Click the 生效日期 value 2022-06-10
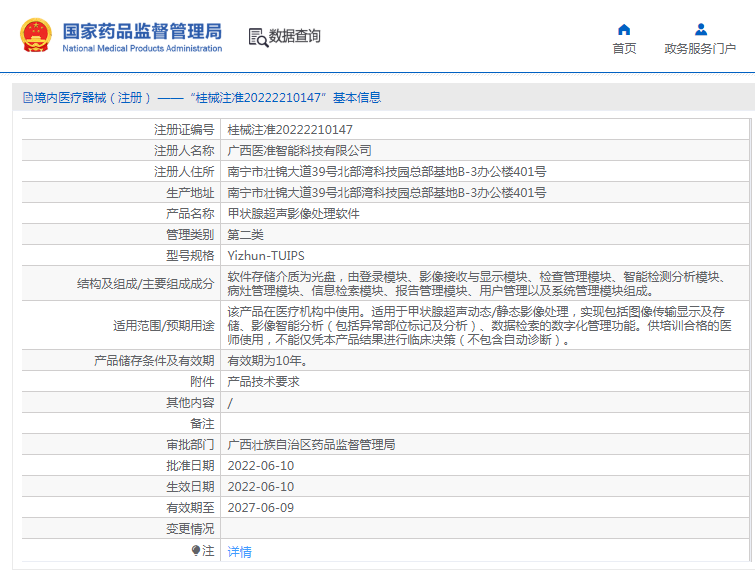This screenshot has height=570, width=755. pos(260,487)
